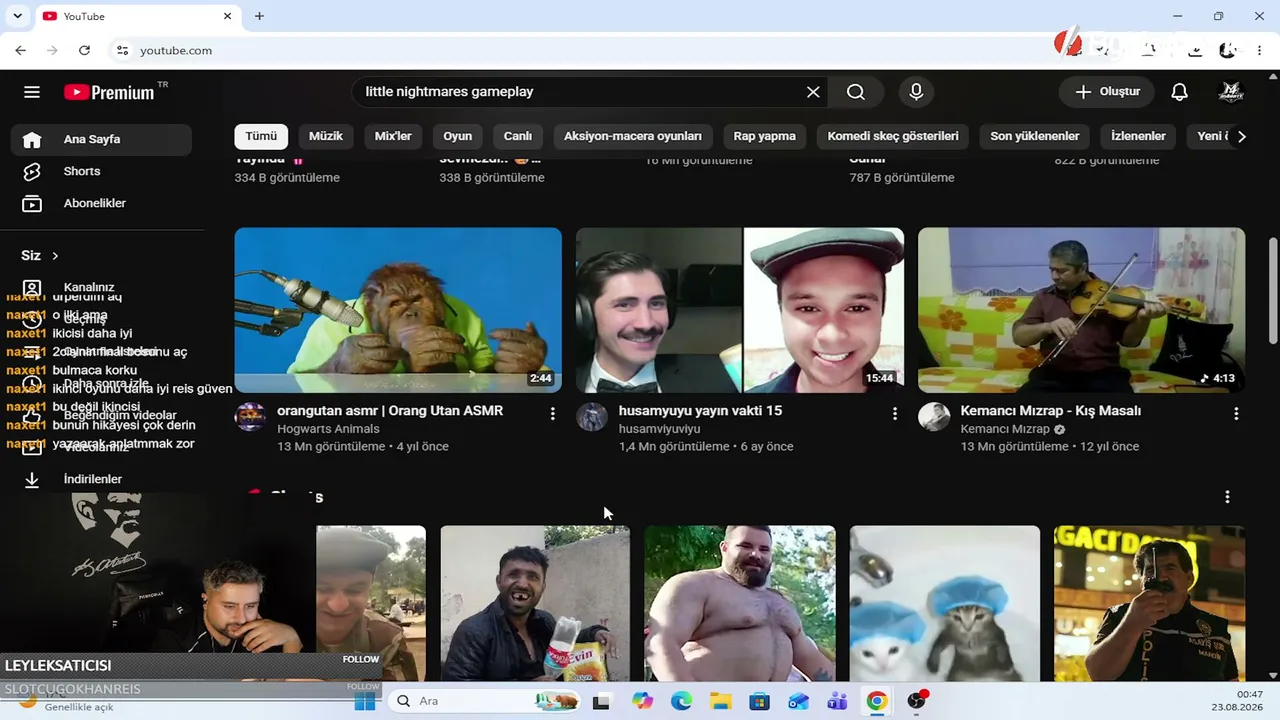Play the Kemancı Mızrap violin thumbnail
The height and width of the screenshot is (720, 1280).
[1082, 310]
